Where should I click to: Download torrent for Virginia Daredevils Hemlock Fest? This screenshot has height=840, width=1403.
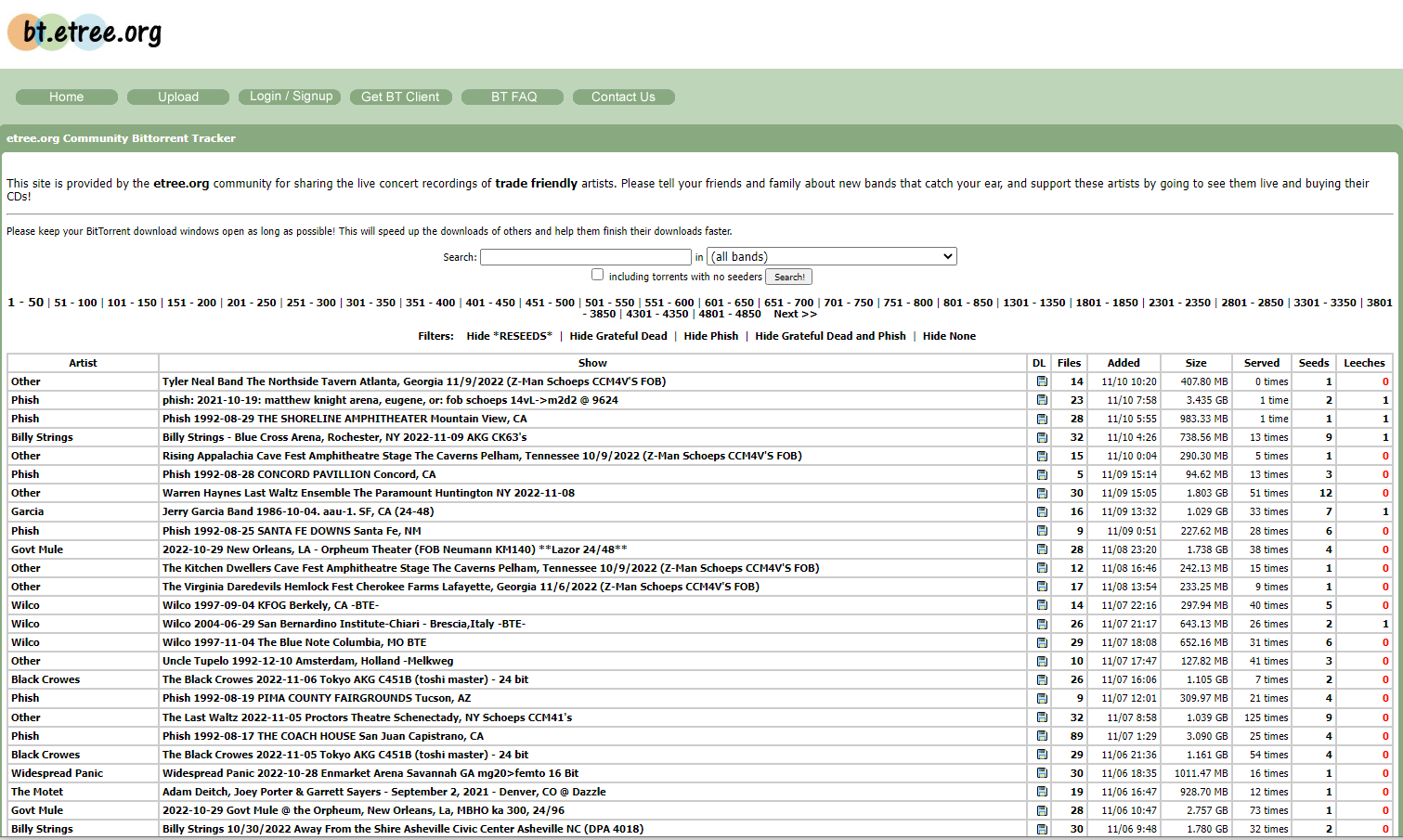point(1042,587)
